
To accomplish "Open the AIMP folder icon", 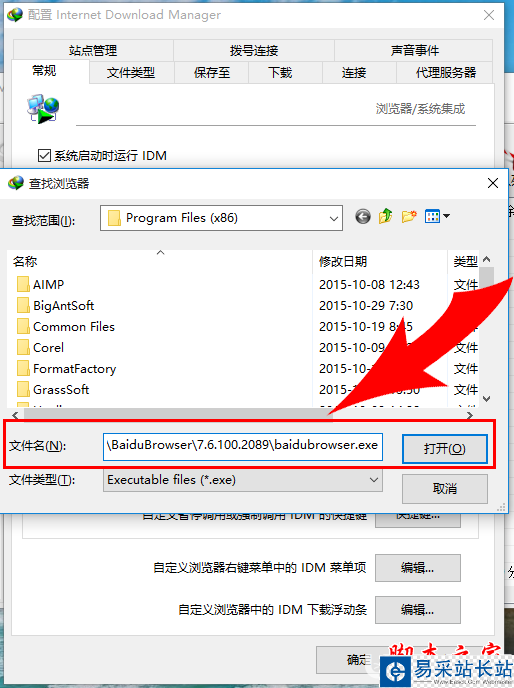I will [x=23, y=284].
